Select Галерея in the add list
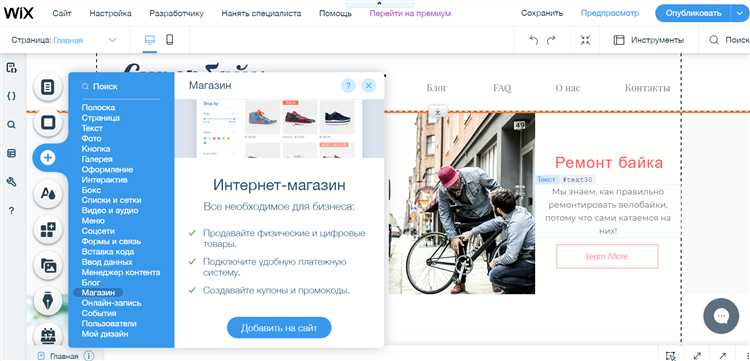 point(97,159)
